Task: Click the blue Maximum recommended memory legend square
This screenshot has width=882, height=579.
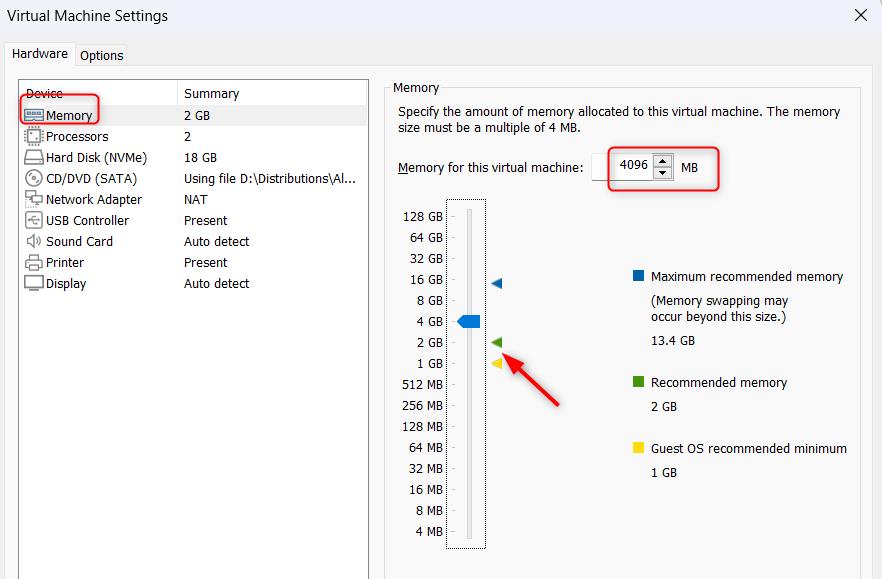Action: click(638, 276)
